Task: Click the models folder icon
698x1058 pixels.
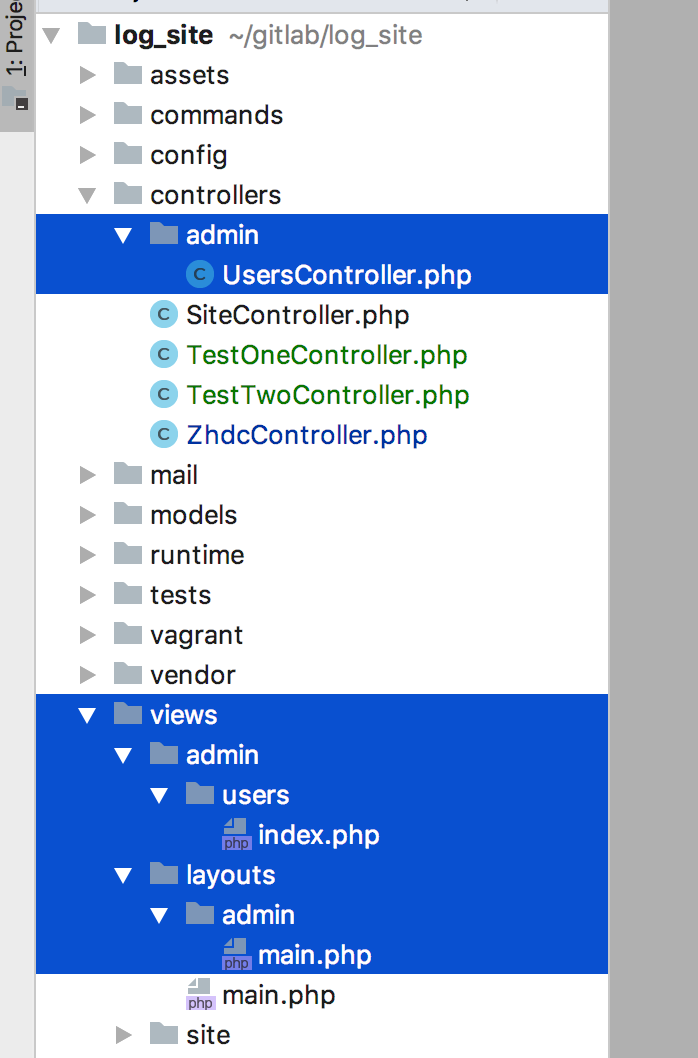Action: (x=128, y=514)
